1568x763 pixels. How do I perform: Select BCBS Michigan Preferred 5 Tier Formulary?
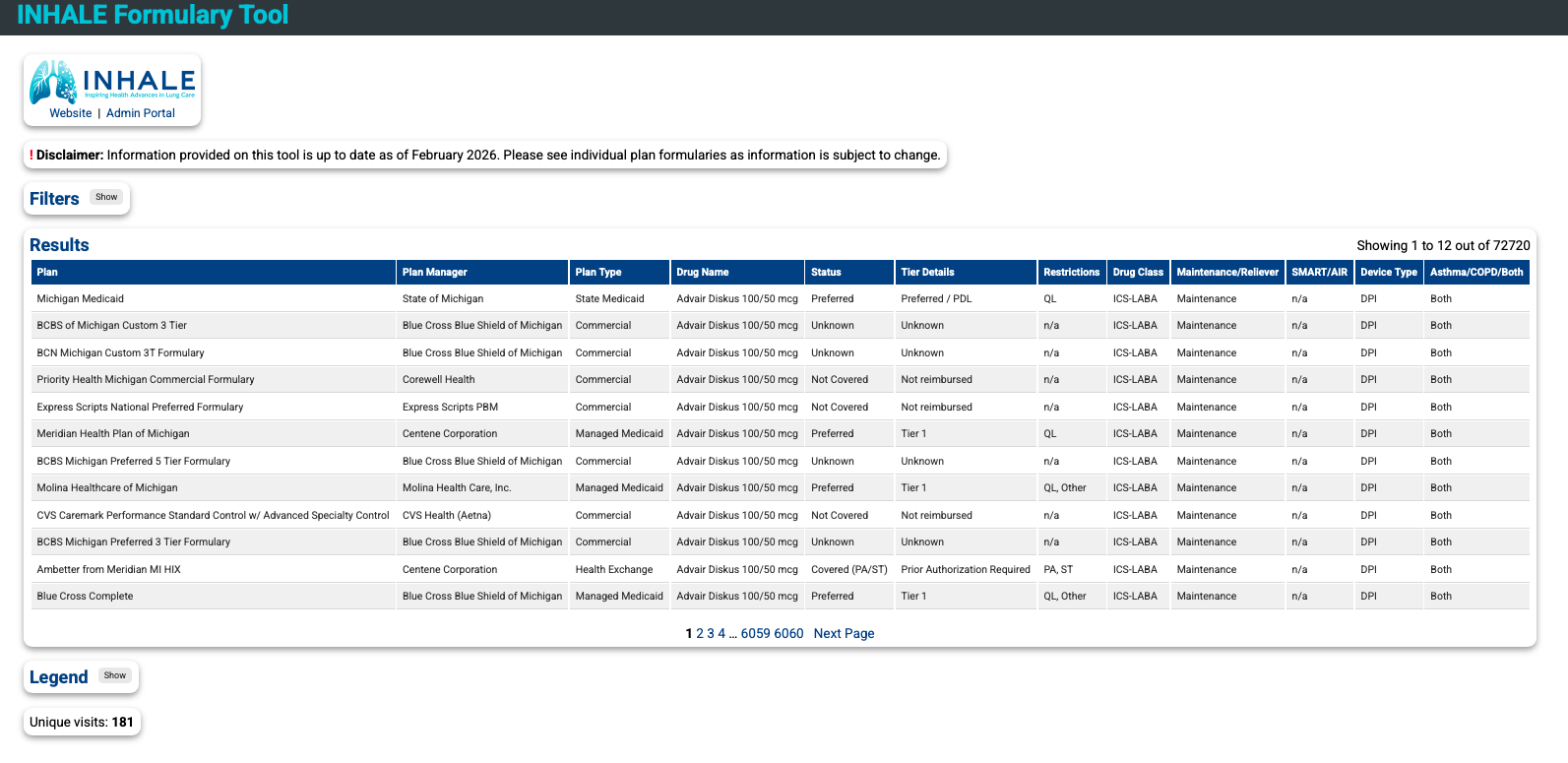(x=781, y=461)
